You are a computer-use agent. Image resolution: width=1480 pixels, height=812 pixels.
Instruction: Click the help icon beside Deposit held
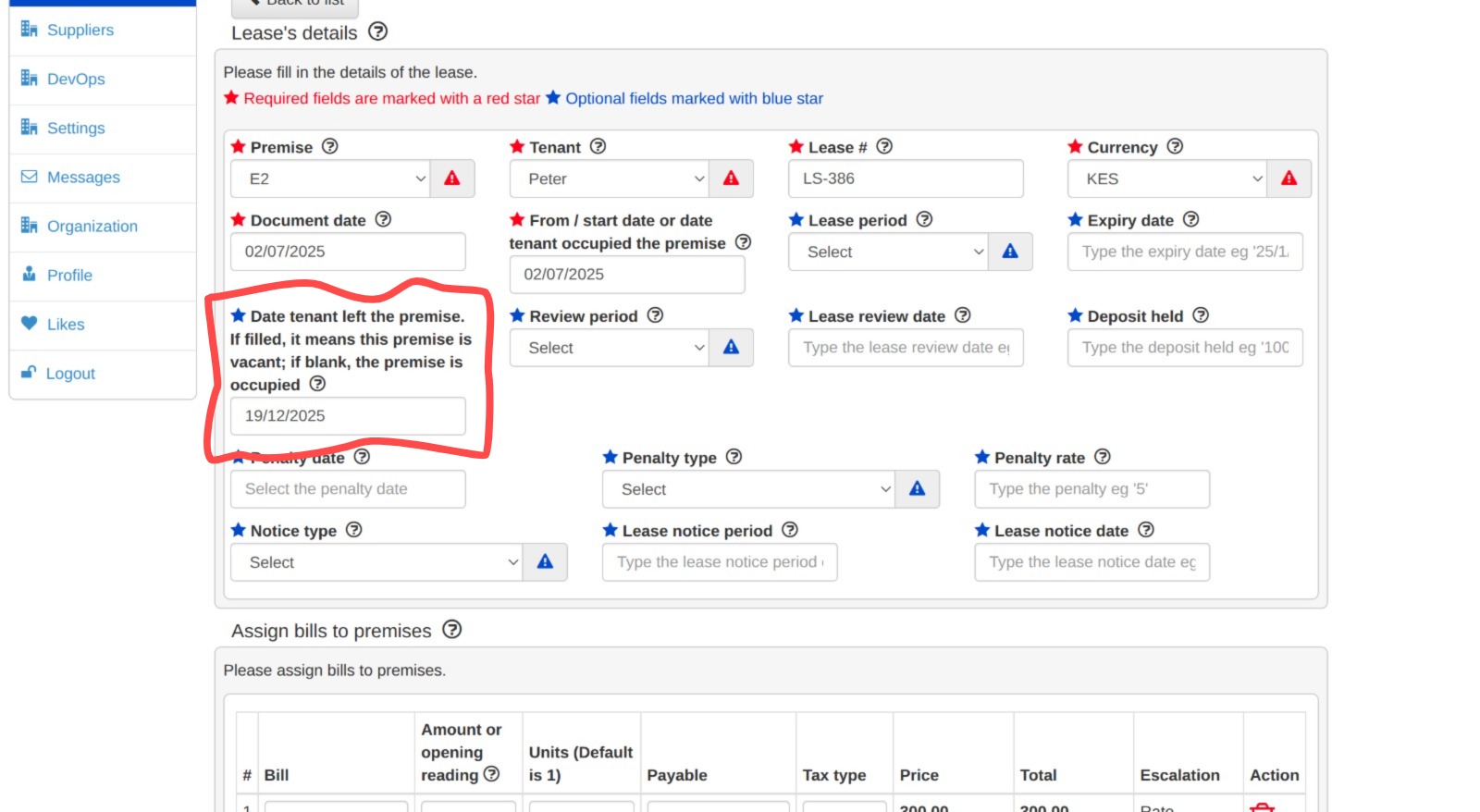[1201, 315]
